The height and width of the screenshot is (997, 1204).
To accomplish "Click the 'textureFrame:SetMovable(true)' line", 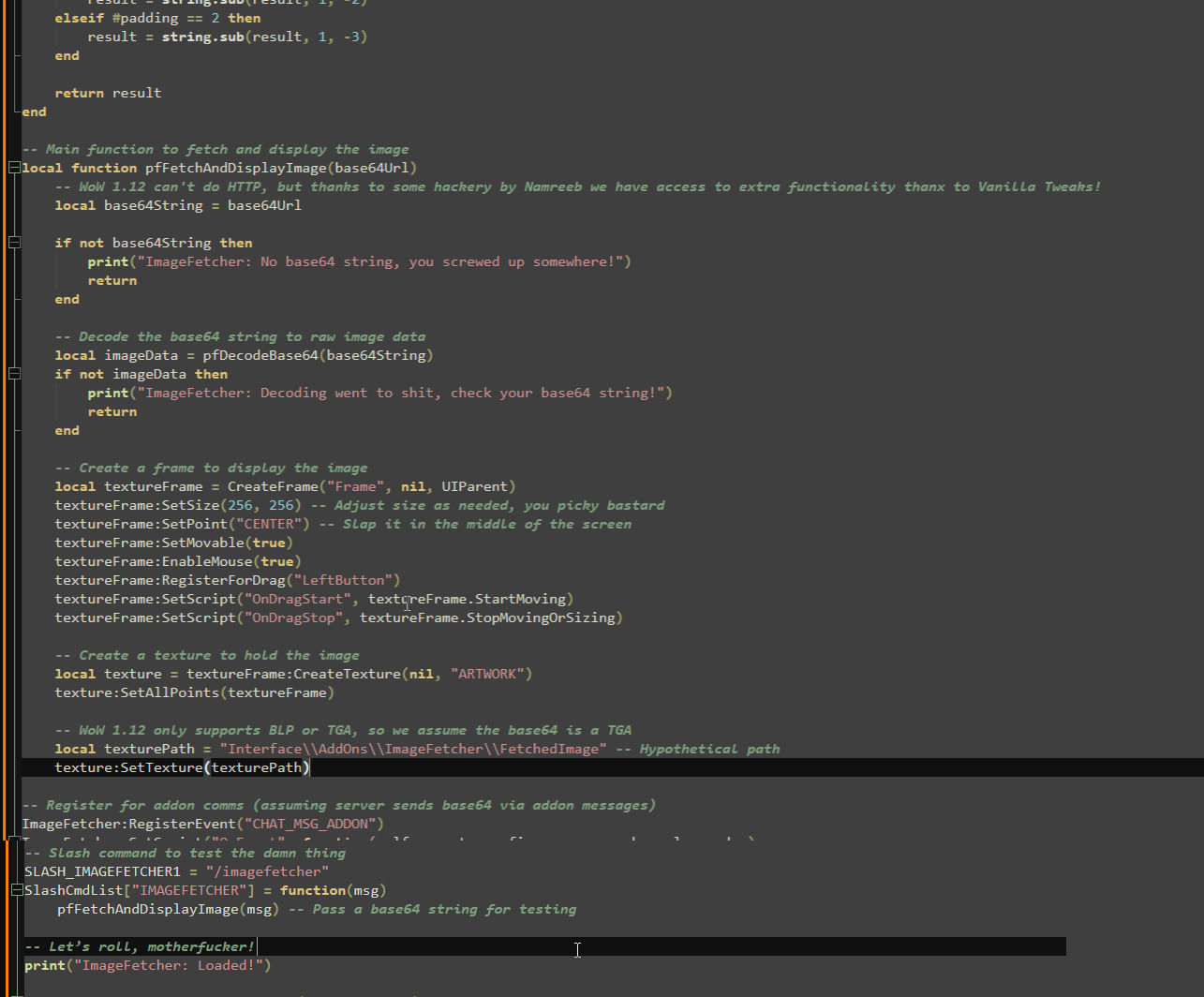I will (x=173, y=543).
